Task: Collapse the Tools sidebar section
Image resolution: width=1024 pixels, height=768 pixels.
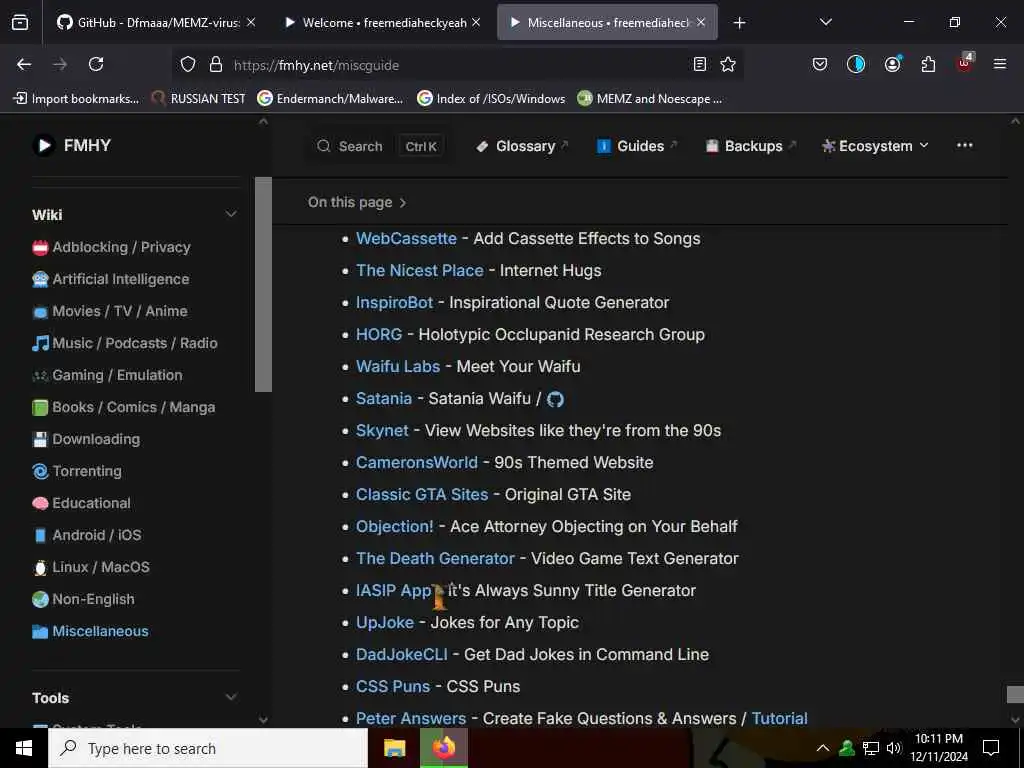Action: click(231, 697)
